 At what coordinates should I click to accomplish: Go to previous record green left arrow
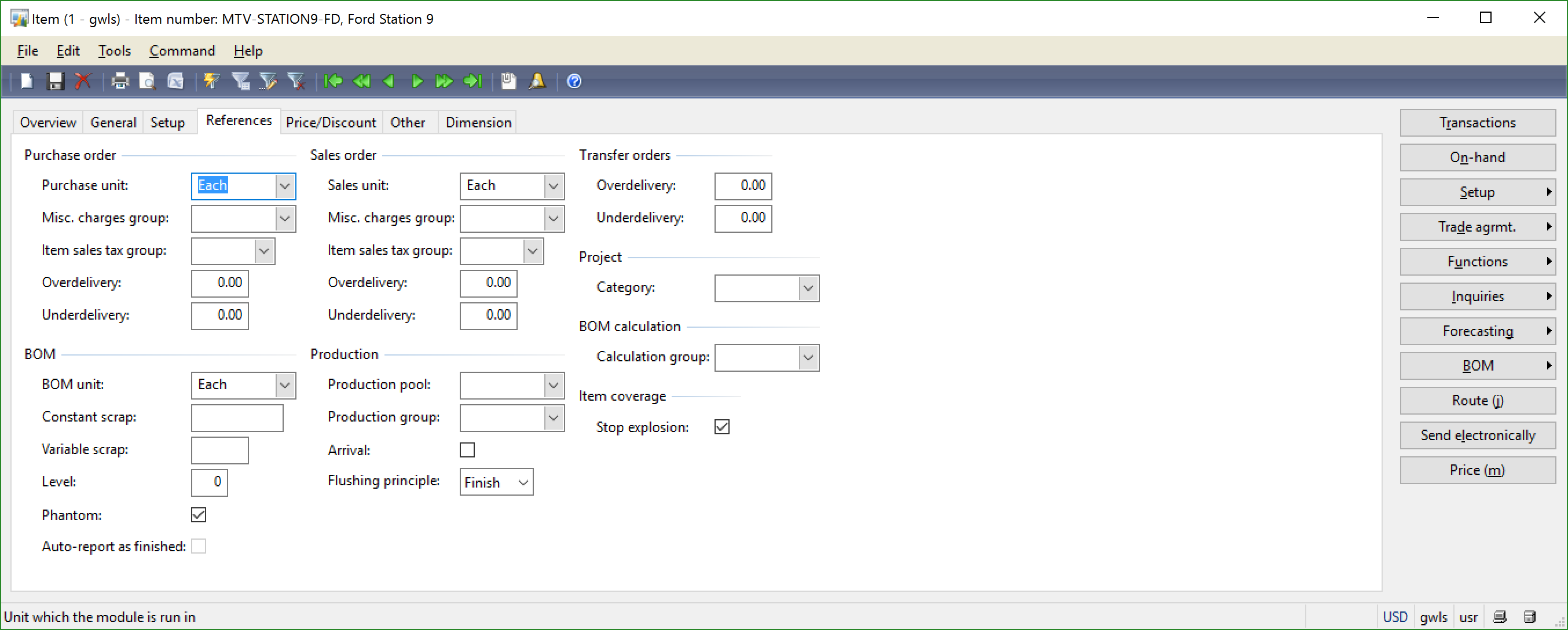coord(389,81)
